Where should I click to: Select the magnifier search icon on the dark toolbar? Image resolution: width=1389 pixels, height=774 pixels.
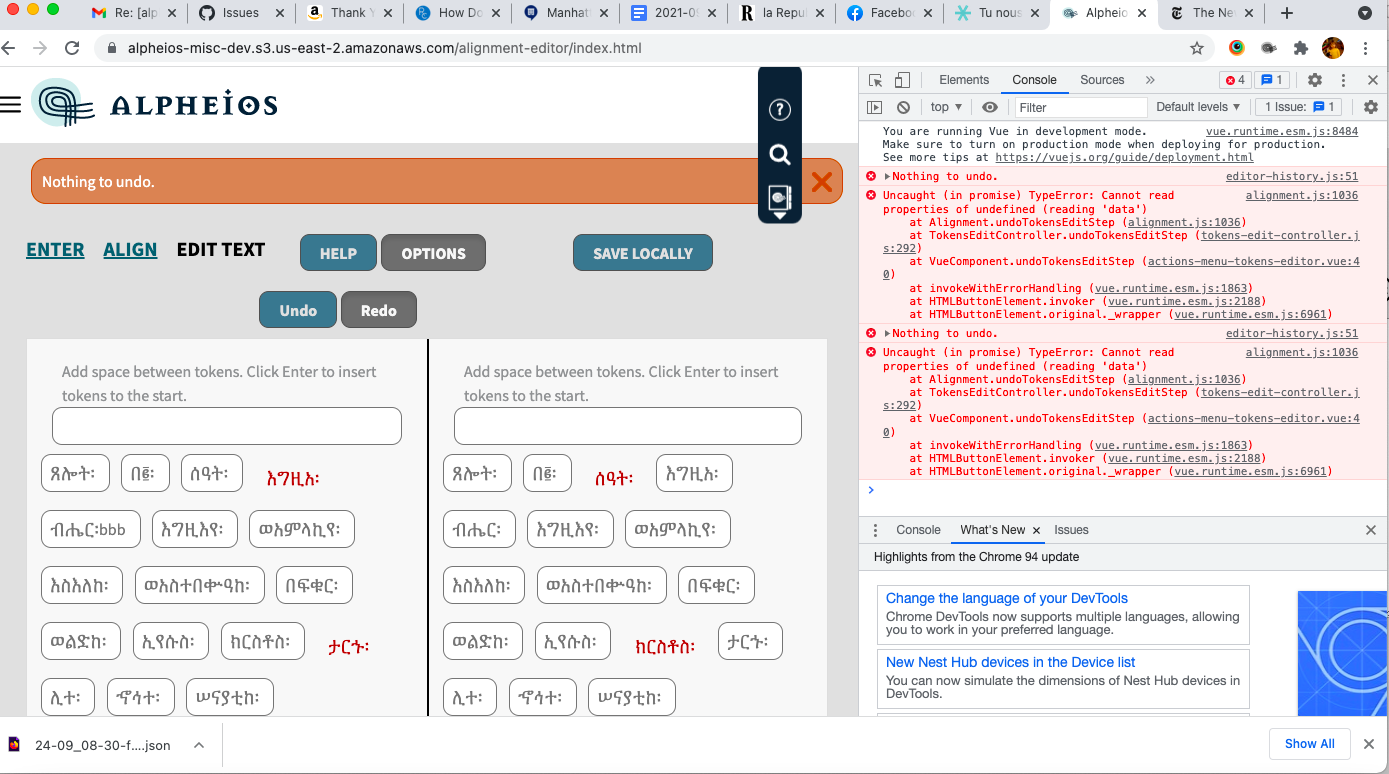[780, 155]
